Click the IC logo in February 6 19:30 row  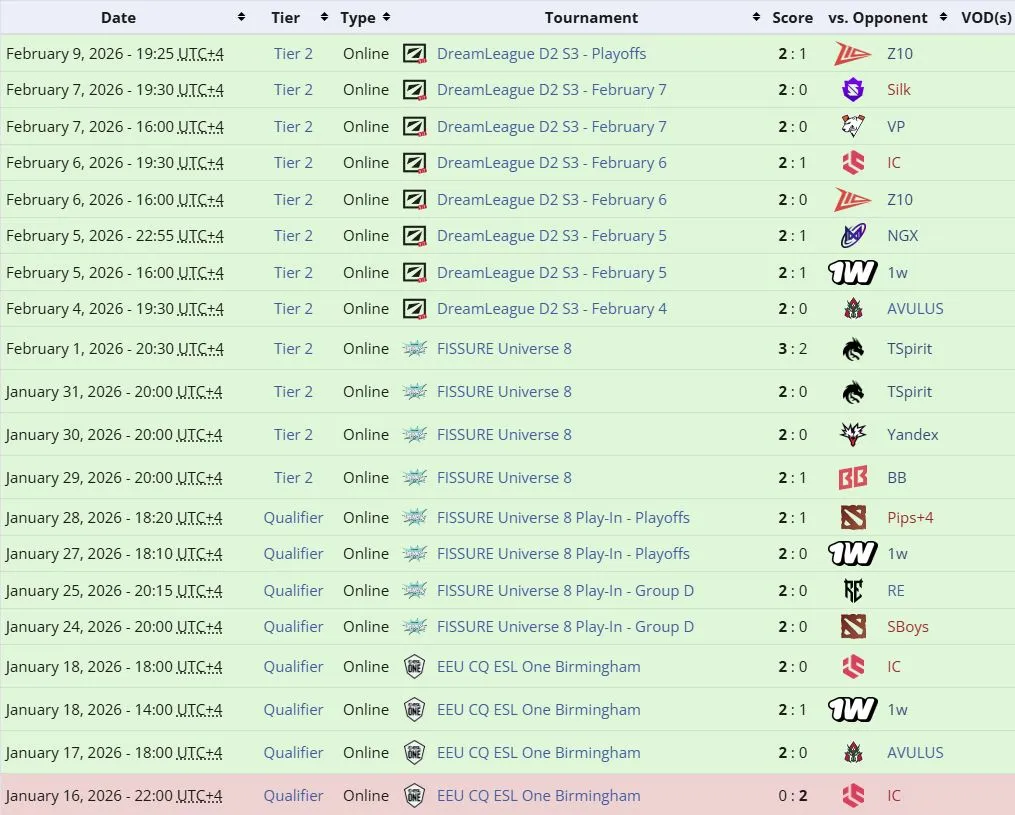point(853,162)
